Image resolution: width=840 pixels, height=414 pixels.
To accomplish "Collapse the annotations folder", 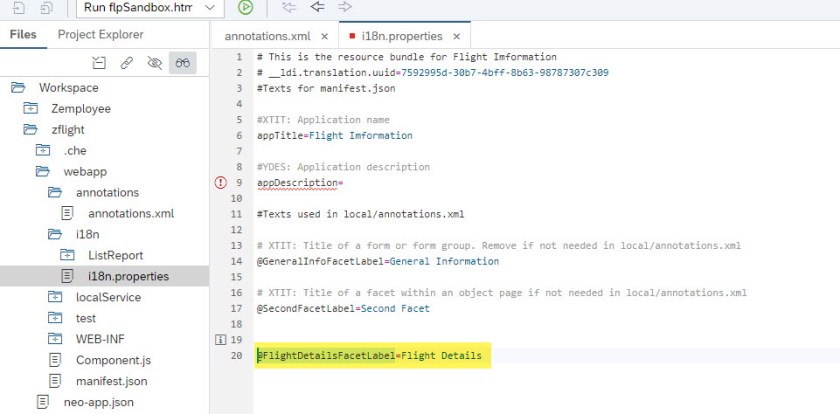I will pyautogui.click(x=55, y=192).
